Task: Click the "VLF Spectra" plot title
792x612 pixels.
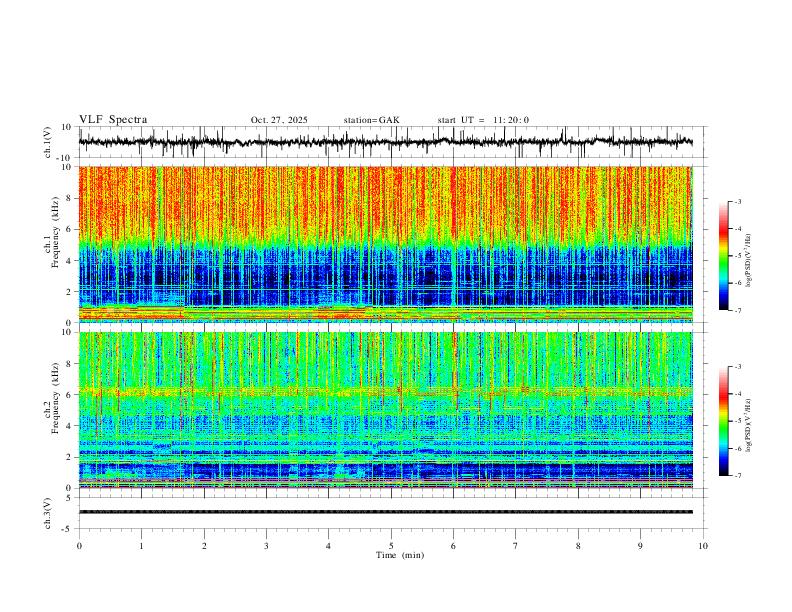Action: click(113, 120)
